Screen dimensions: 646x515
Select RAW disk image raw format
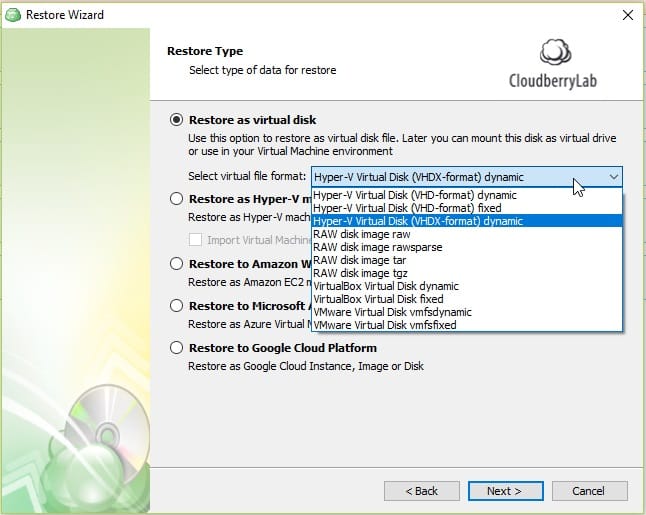[x=467, y=234]
